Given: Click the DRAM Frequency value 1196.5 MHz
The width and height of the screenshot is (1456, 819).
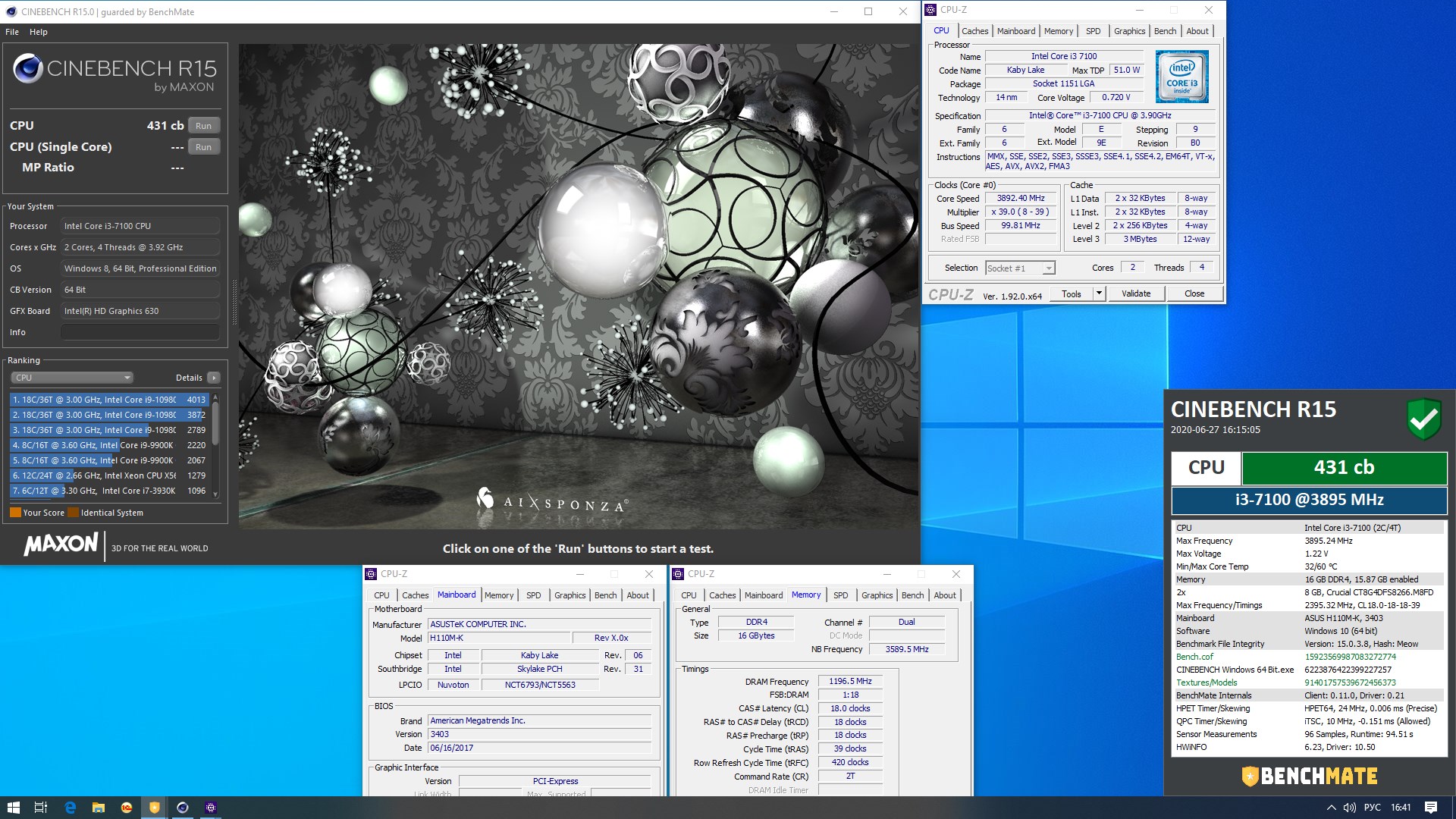Looking at the screenshot, I should pyautogui.click(x=850, y=681).
